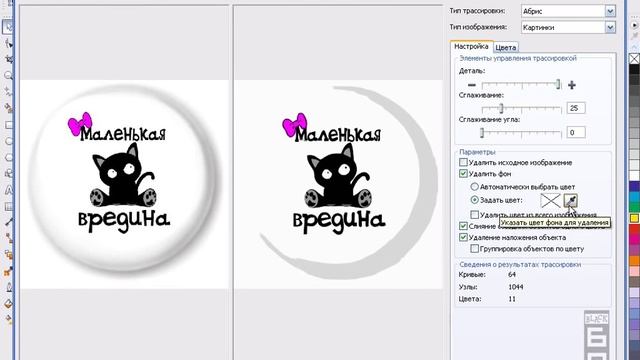
Task: Select the Smart Fill tool
Action: 8,108
